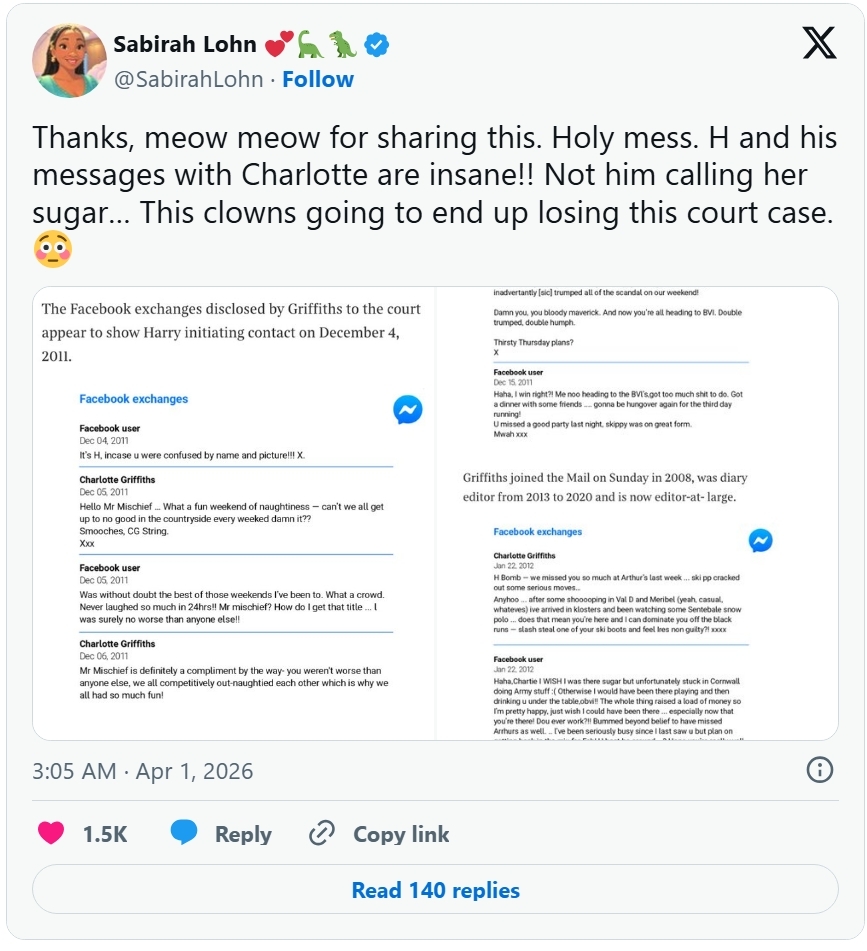Open the left Facebook exchanges image
This screenshot has width=867, height=951.
click(235, 514)
